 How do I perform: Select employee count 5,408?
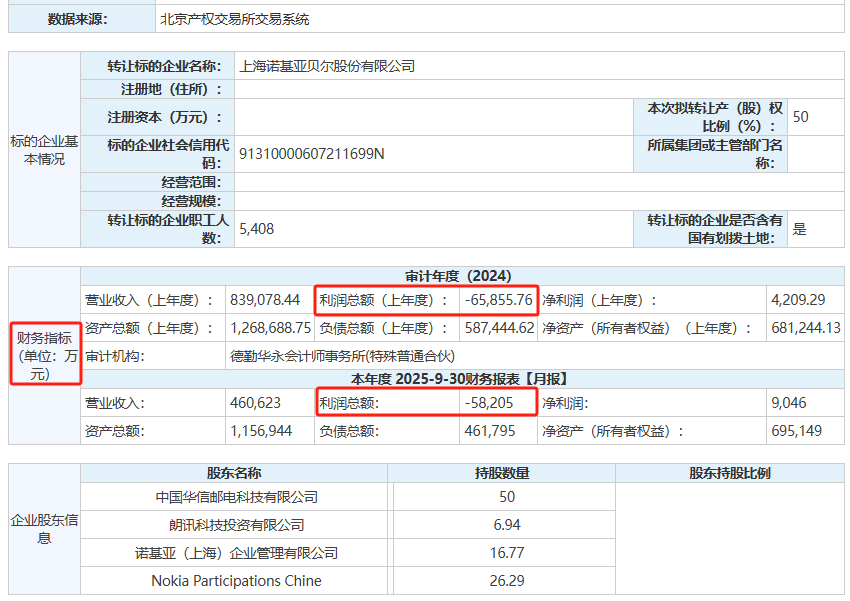pyautogui.click(x=256, y=229)
